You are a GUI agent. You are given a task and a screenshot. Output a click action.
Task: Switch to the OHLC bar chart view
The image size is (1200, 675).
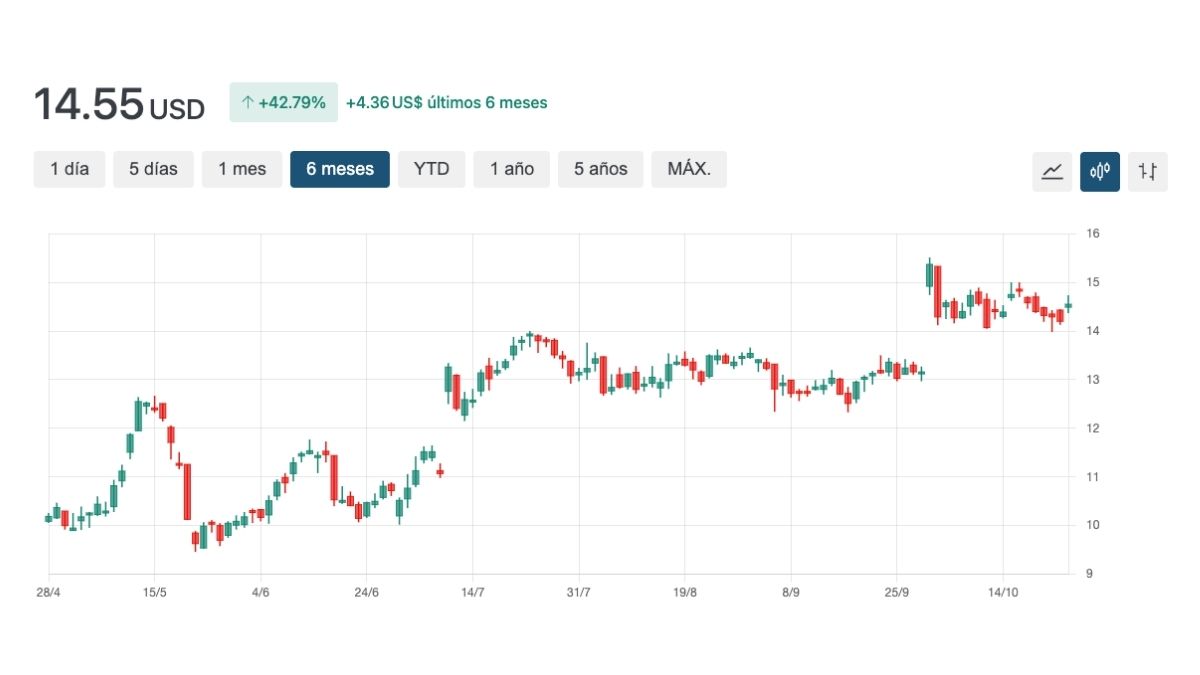[x=1147, y=171]
